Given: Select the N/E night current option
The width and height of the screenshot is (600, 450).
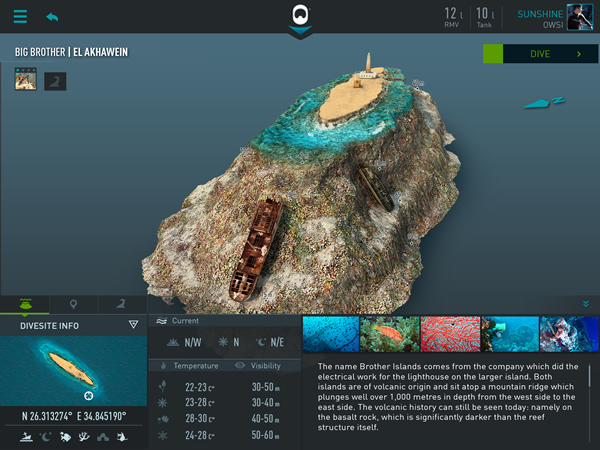Looking at the screenshot, I should pos(272,342).
